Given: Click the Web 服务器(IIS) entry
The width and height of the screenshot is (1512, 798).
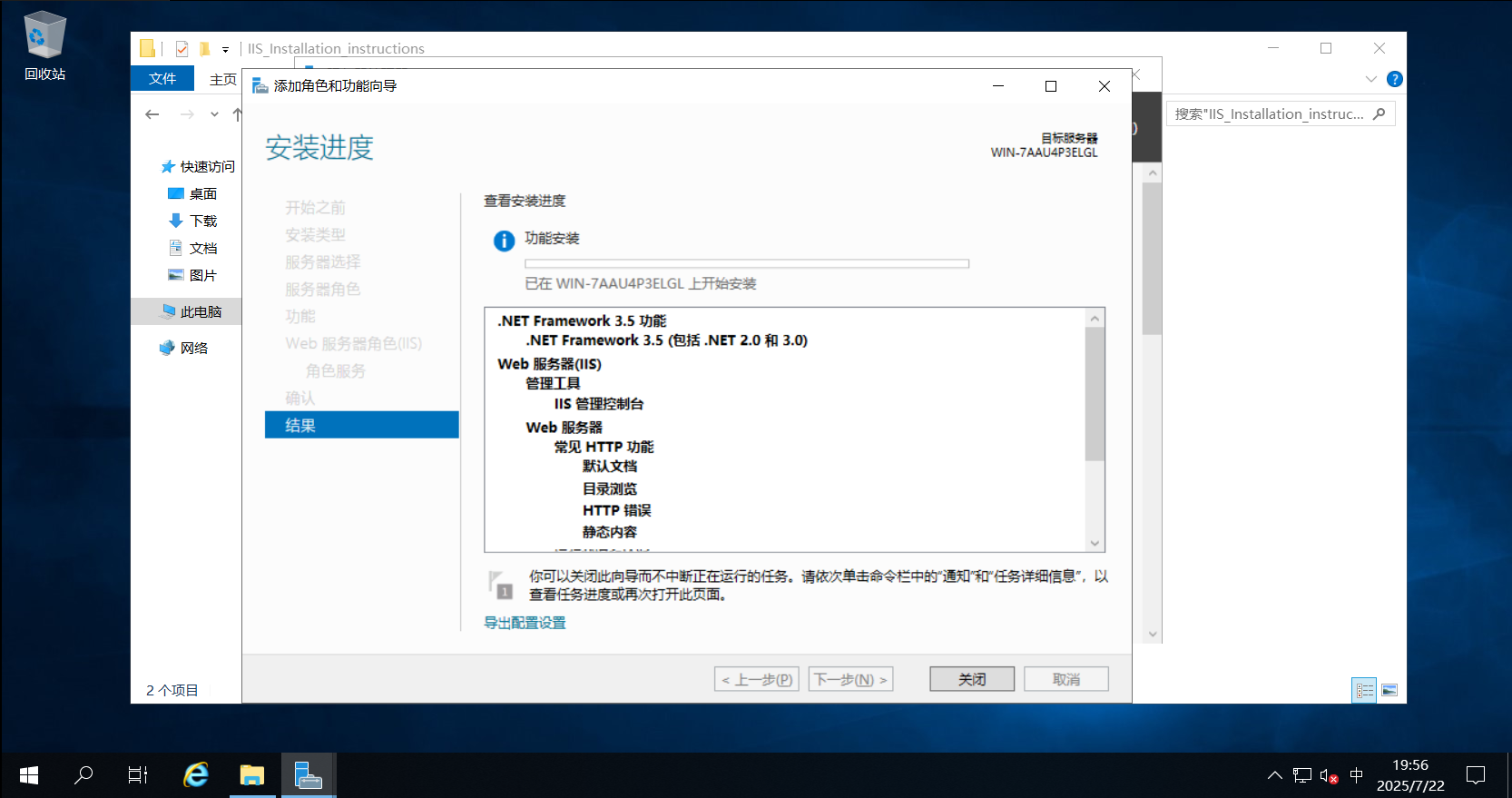Looking at the screenshot, I should [549, 364].
